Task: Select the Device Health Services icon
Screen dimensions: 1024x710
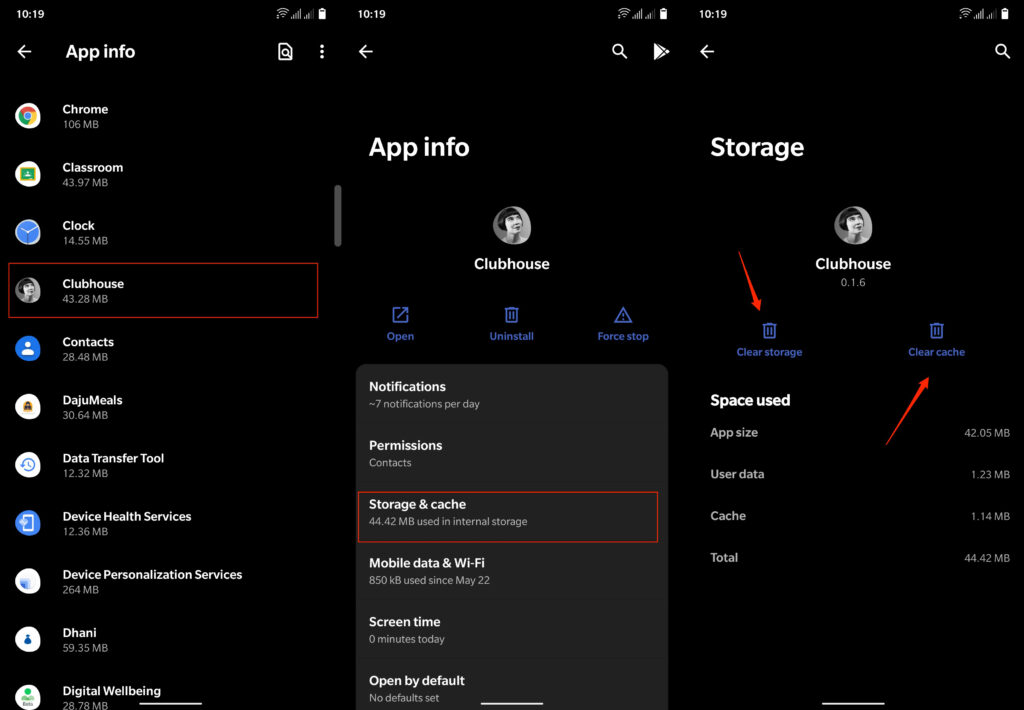Action: (x=28, y=523)
